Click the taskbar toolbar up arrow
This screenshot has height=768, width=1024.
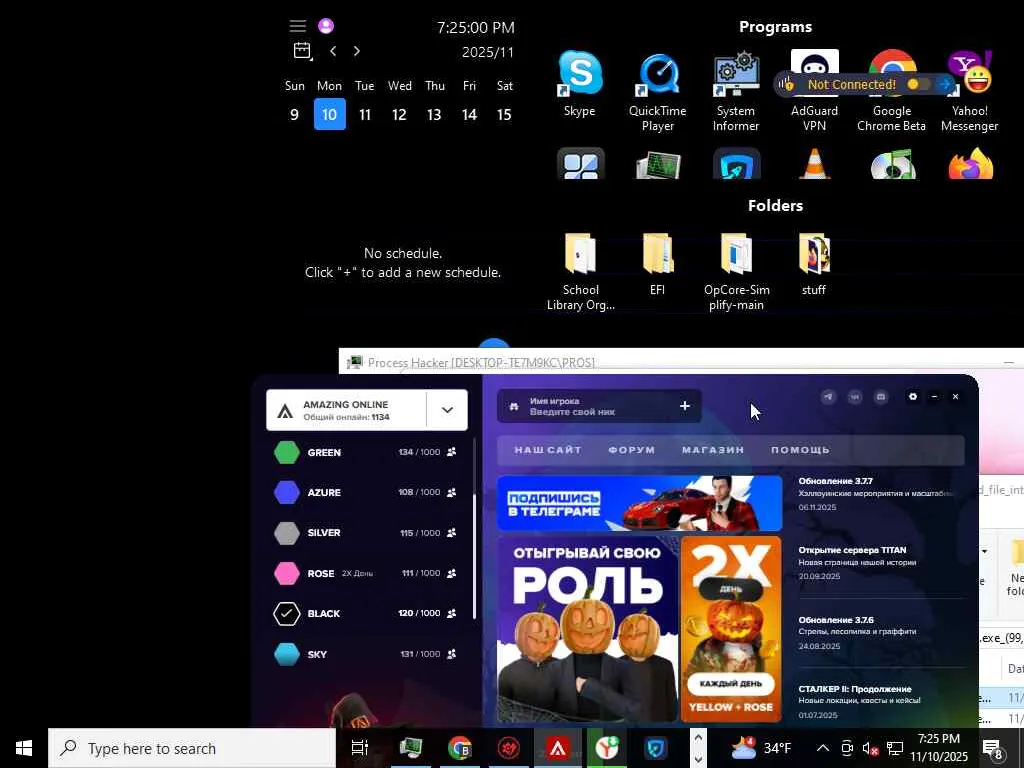point(697,737)
